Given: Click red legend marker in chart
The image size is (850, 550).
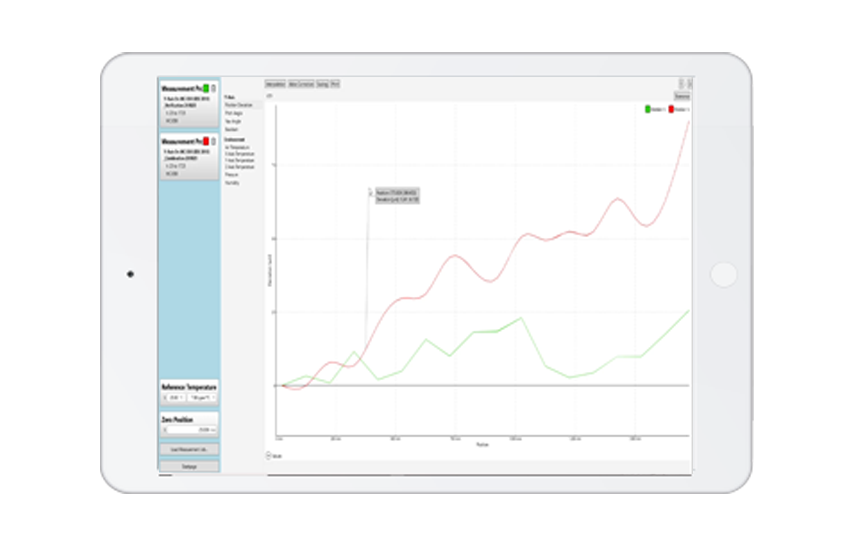Looking at the screenshot, I should pos(671,107).
